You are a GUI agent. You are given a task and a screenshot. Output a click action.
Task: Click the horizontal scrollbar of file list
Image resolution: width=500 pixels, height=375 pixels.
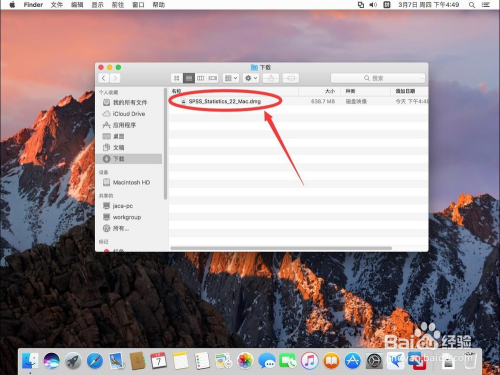(281, 248)
